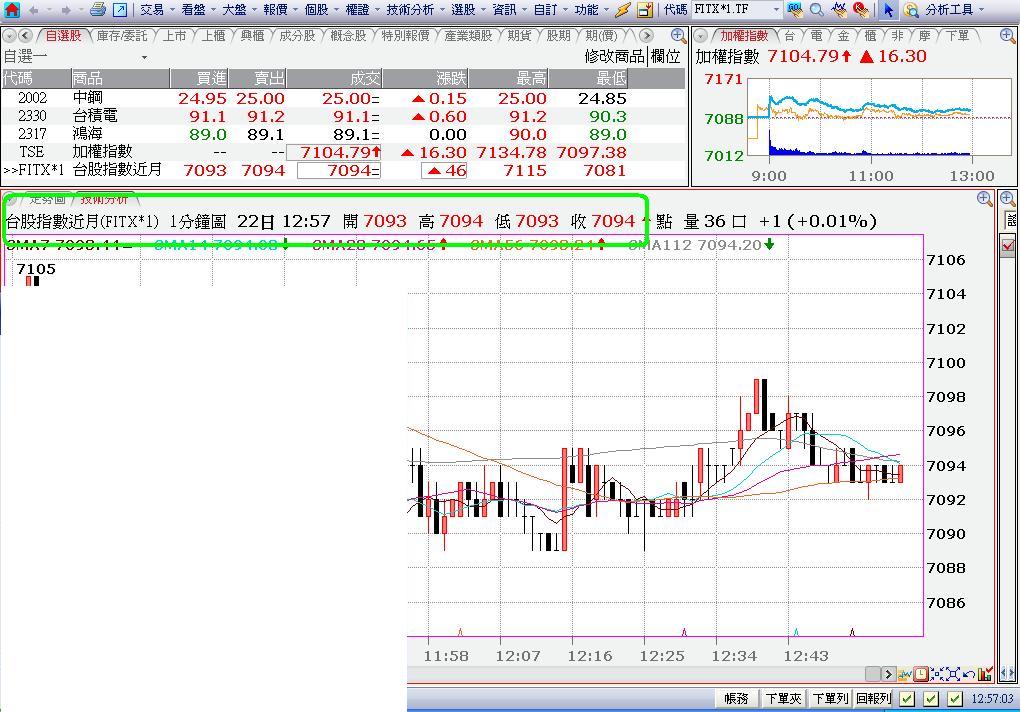Click the 下單列 button
The width and height of the screenshot is (1020, 712).
click(x=830, y=699)
